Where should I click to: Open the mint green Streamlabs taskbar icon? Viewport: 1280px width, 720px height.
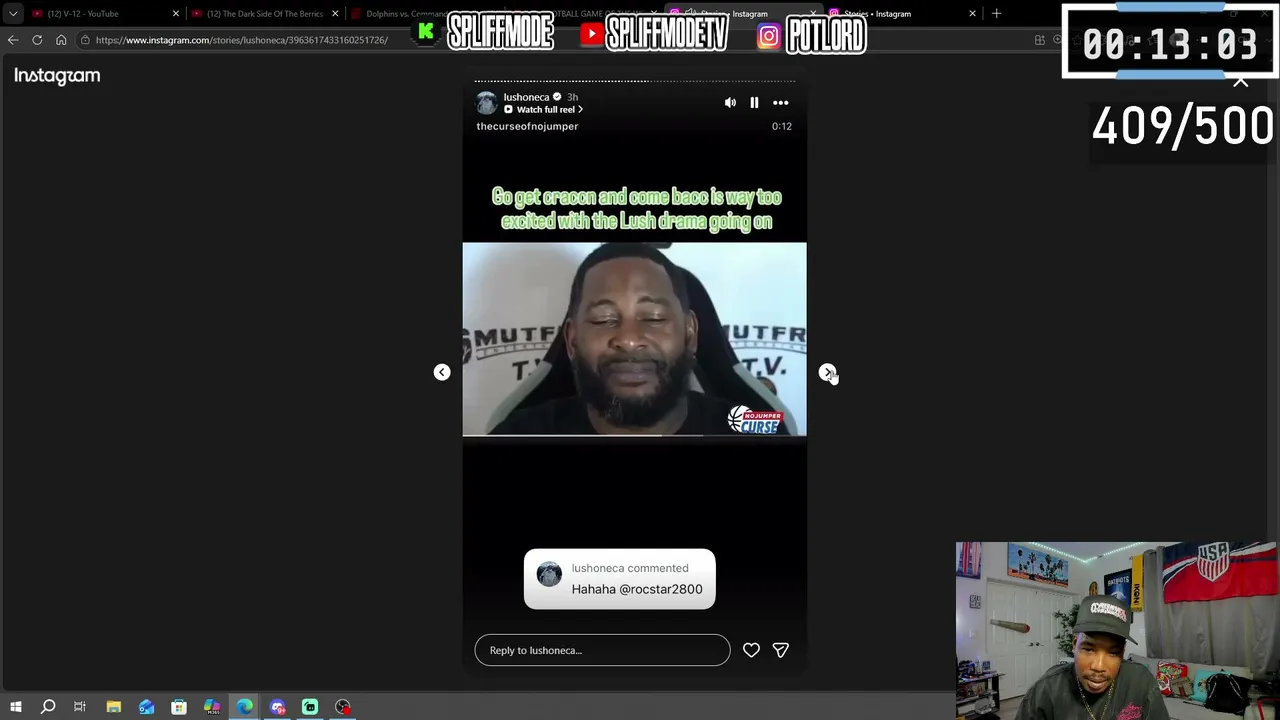310,707
